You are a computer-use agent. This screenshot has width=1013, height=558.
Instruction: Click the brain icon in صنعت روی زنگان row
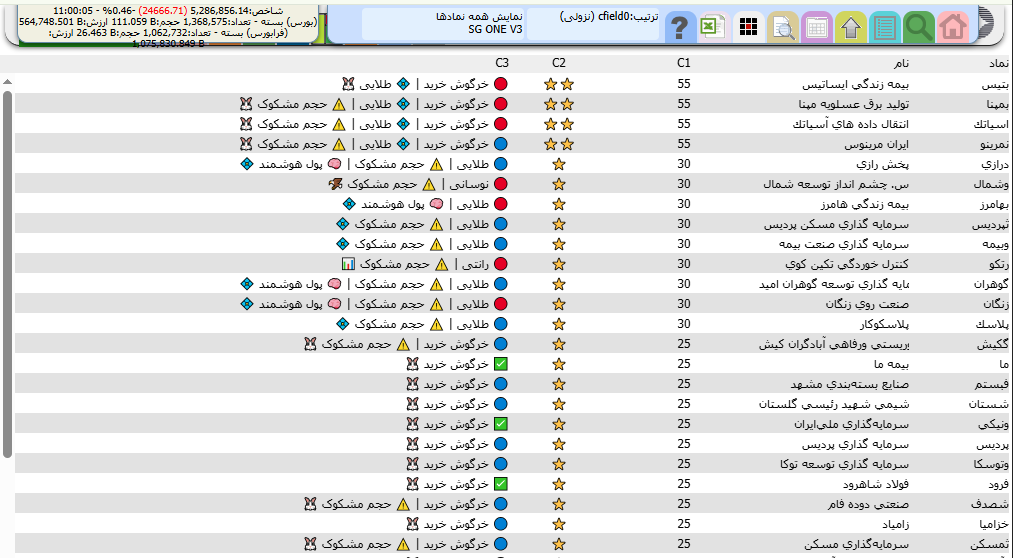click(x=334, y=304)
